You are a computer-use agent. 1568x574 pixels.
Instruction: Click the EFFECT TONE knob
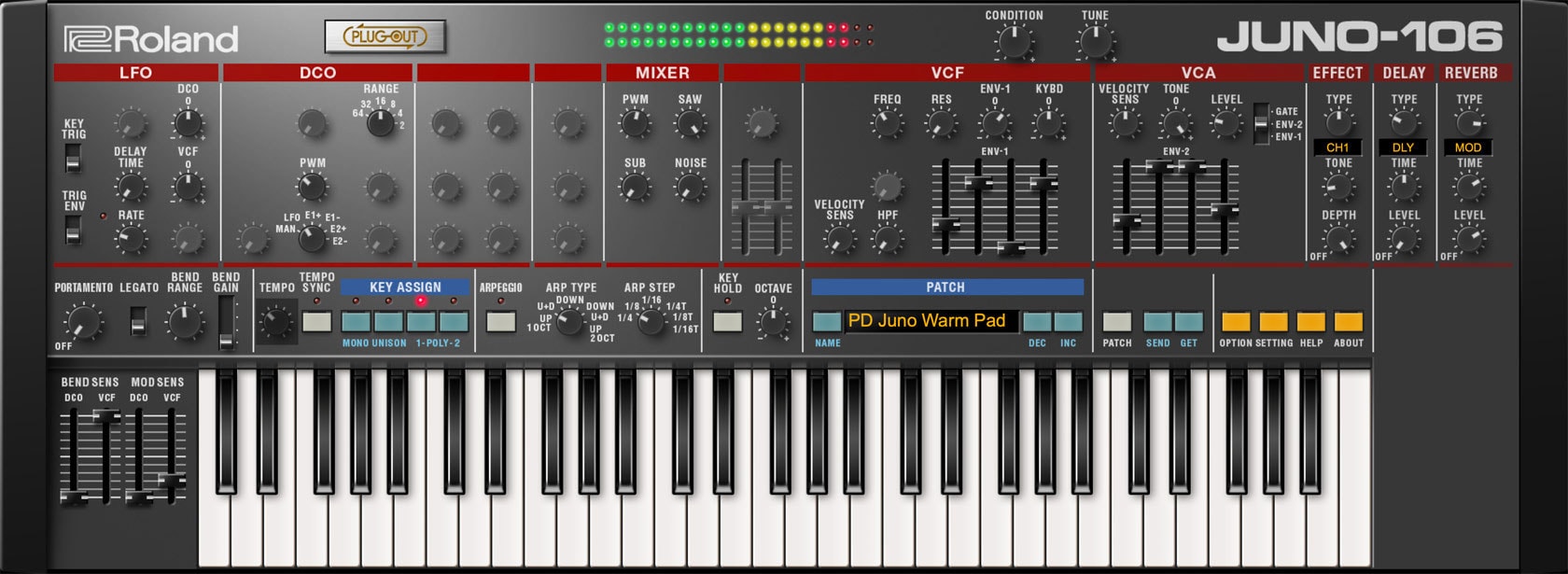click(1338, 188)
